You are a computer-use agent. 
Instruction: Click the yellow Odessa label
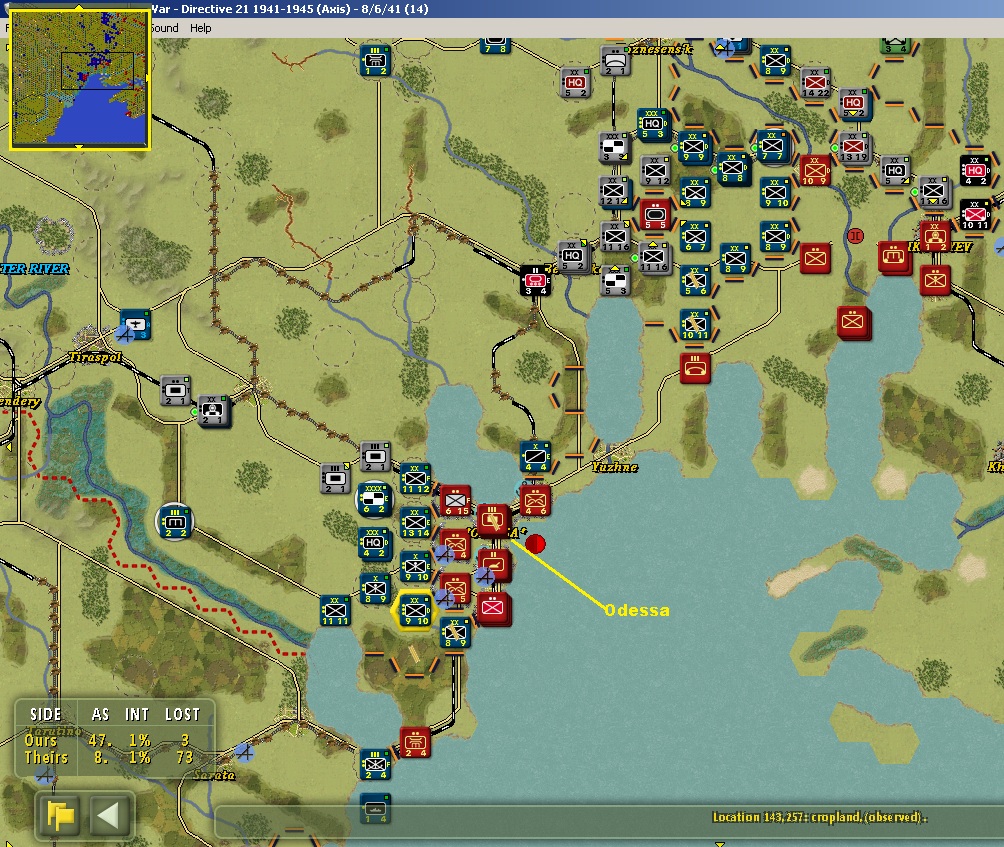pos(637,610)
